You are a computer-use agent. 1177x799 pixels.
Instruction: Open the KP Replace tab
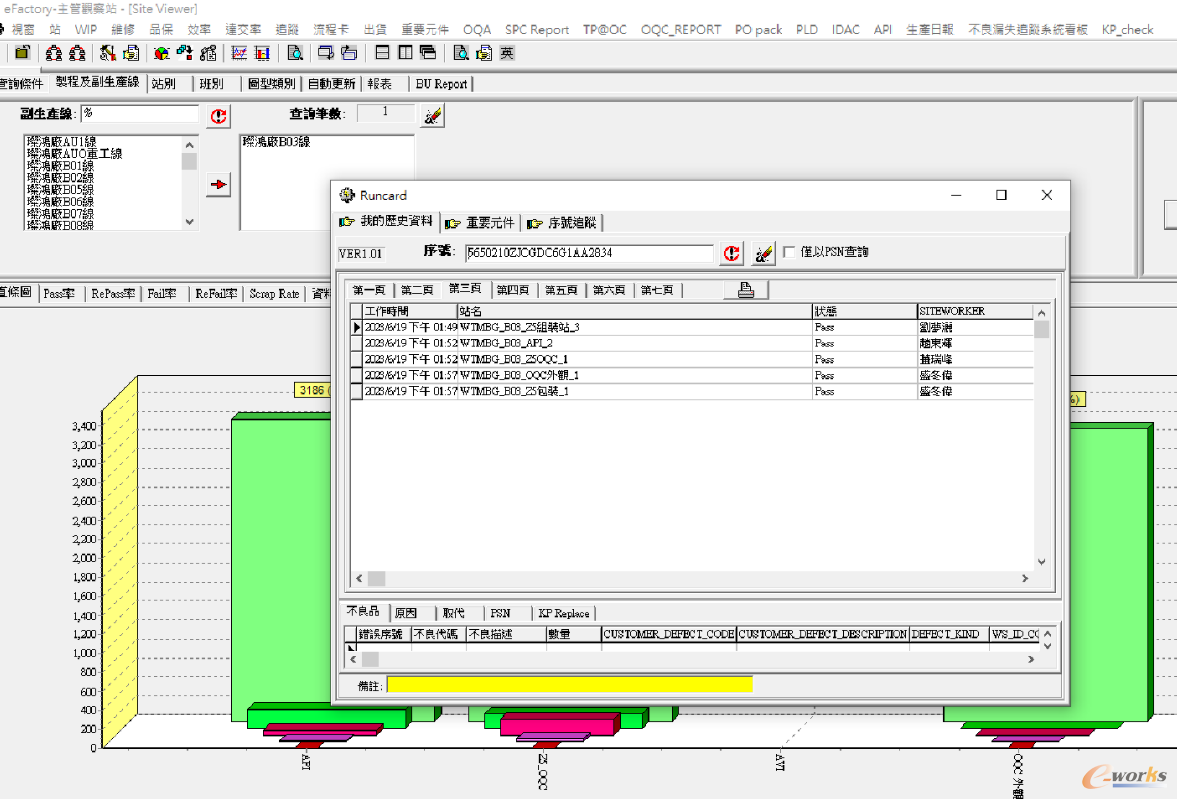point(564,614)
